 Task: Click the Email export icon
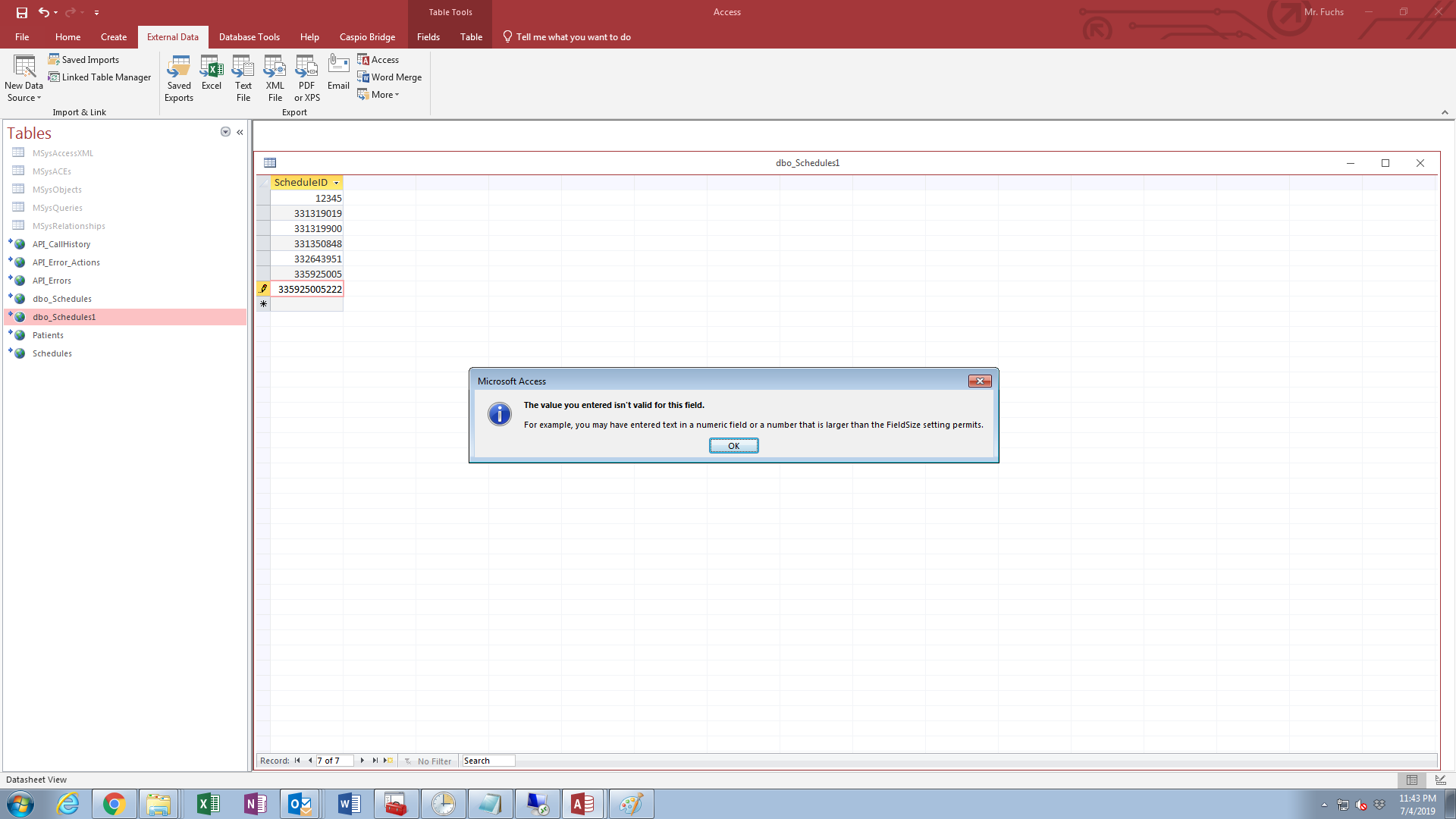[338, 74]
